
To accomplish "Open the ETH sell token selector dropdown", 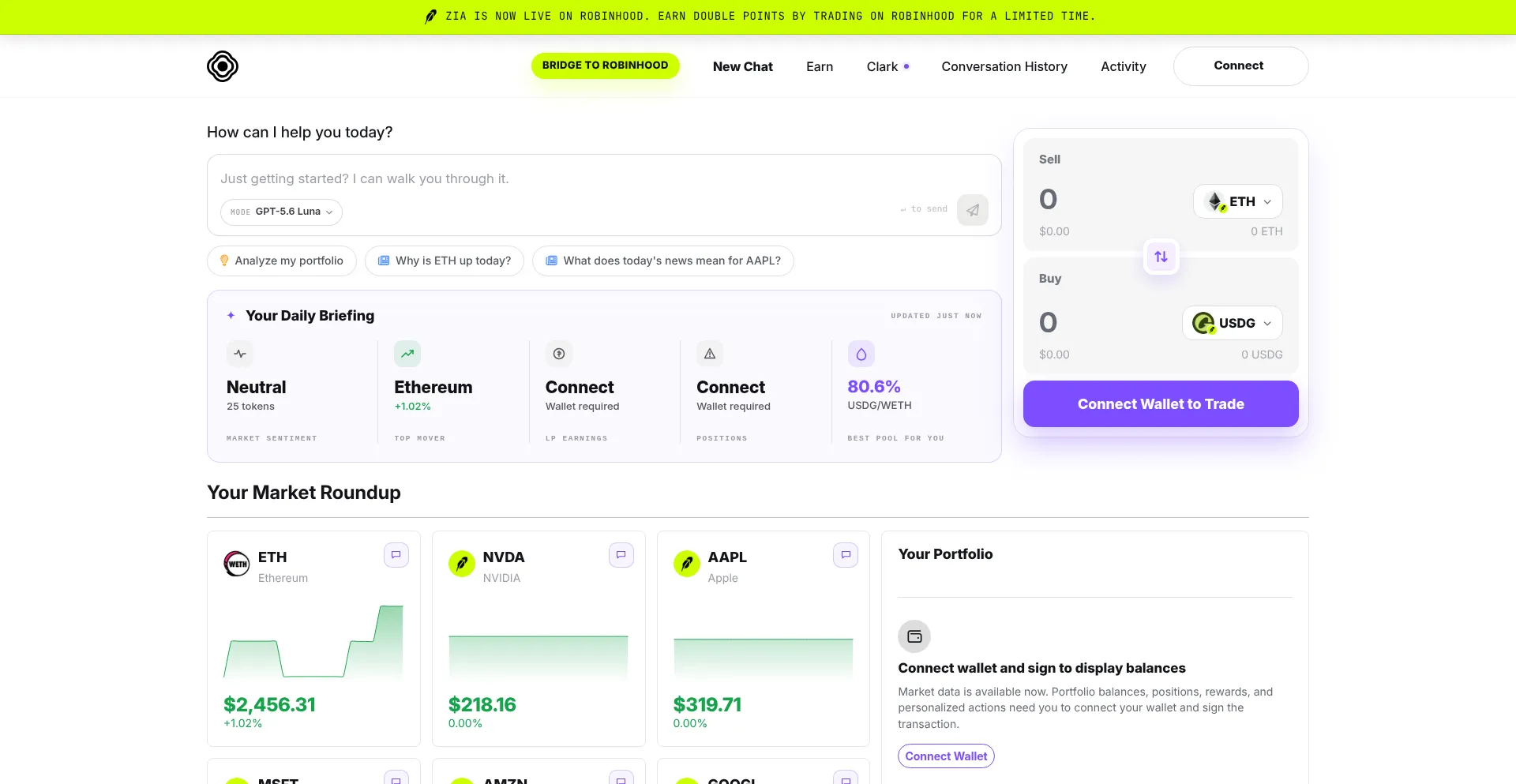I will pyautogui.click(x=1237, y=201).
